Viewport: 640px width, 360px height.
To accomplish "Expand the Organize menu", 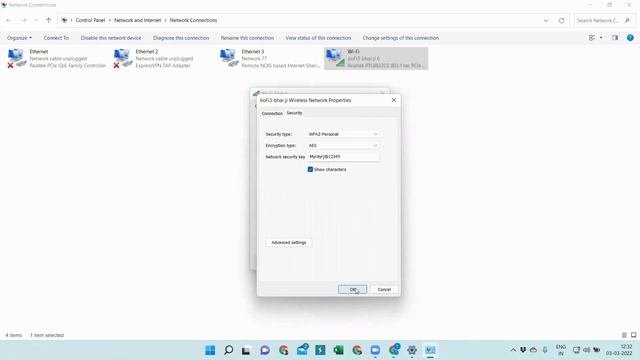I will coord(19,38).
